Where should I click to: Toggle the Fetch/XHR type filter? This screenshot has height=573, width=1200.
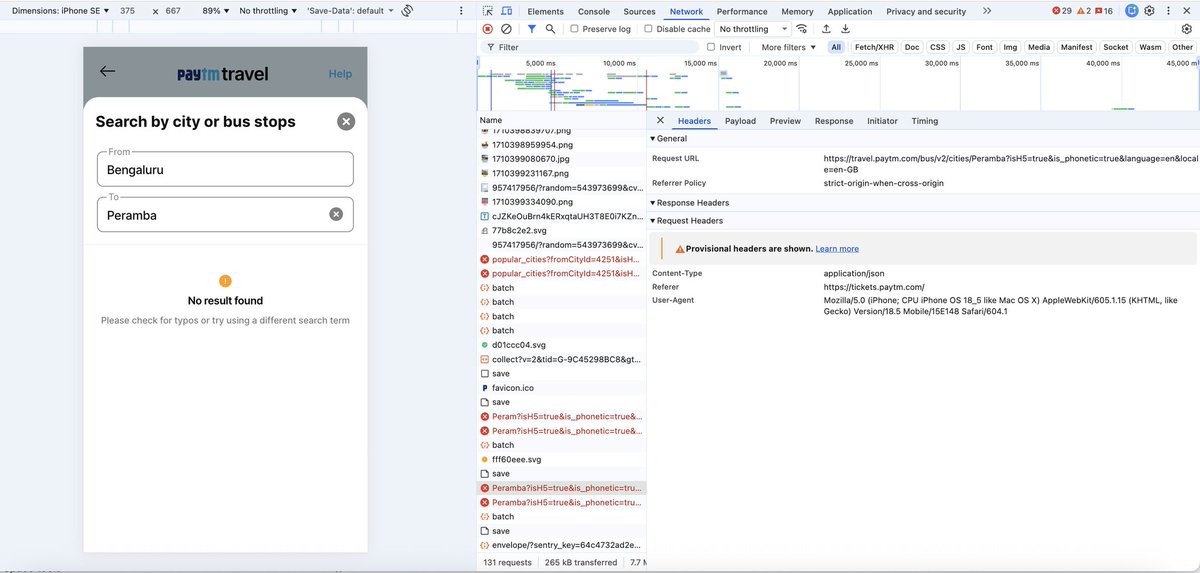click(x=874, y=47)
